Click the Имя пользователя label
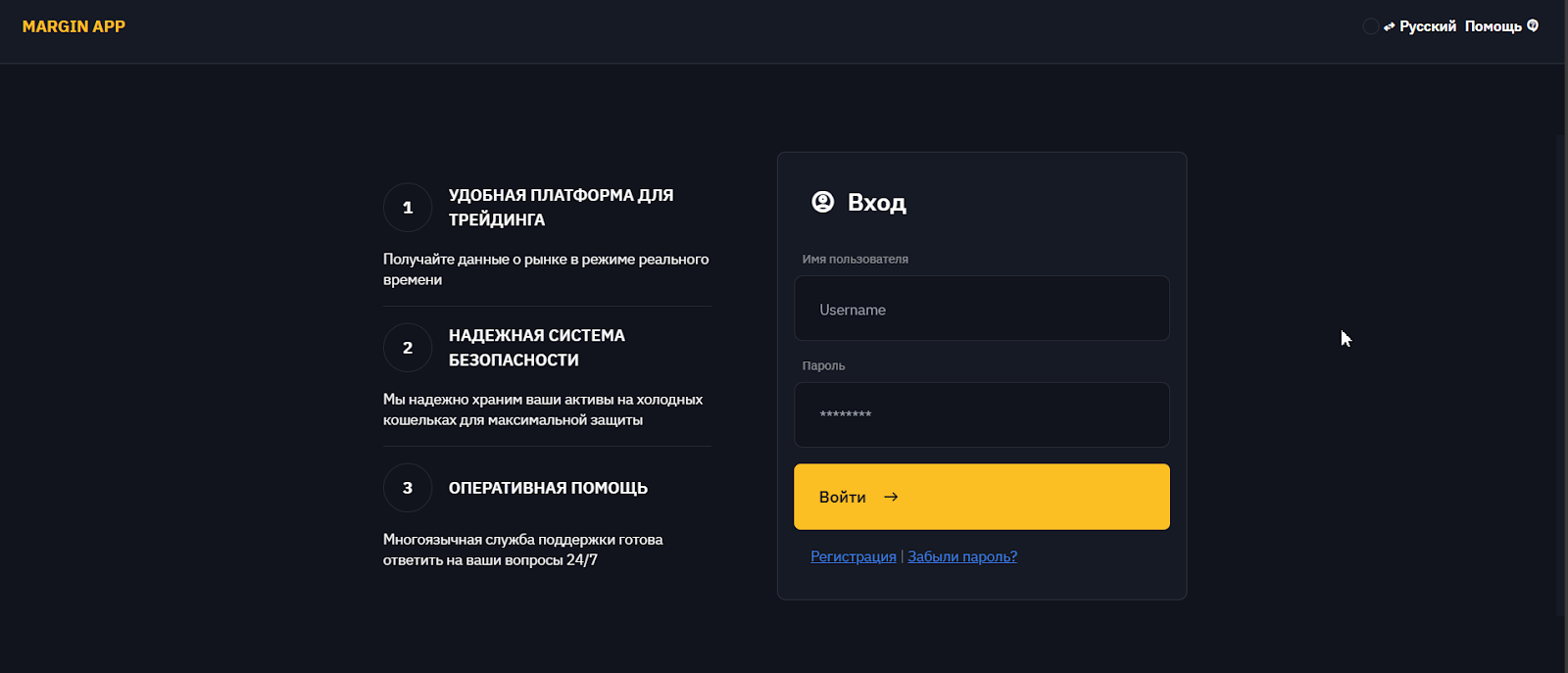This screenshot has width=1568, height=673. [x=855, y=259]
